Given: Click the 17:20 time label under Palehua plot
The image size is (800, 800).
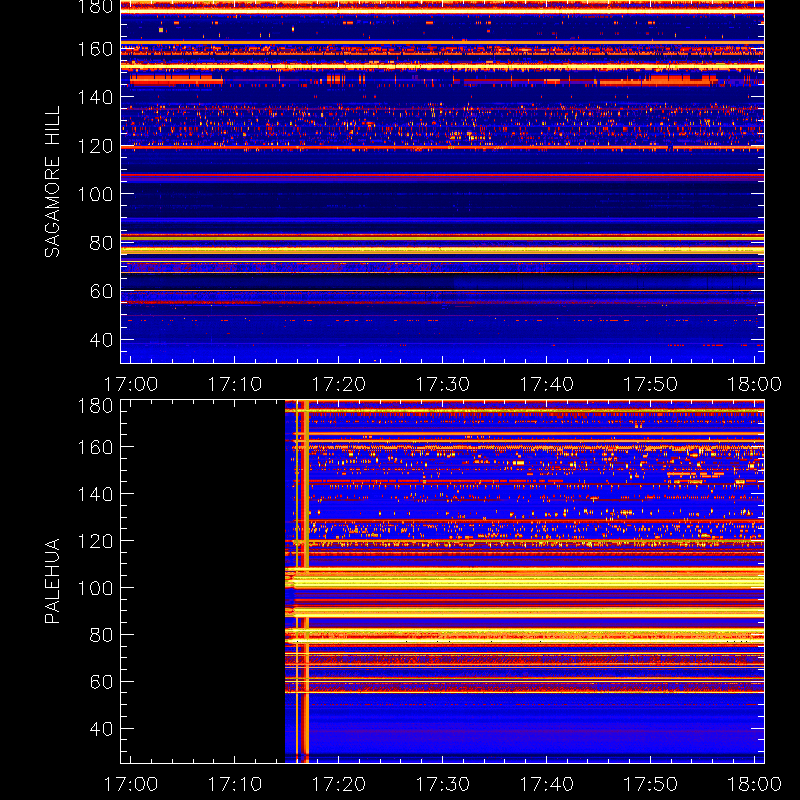Looking at the screenshot, I should 339,784.
